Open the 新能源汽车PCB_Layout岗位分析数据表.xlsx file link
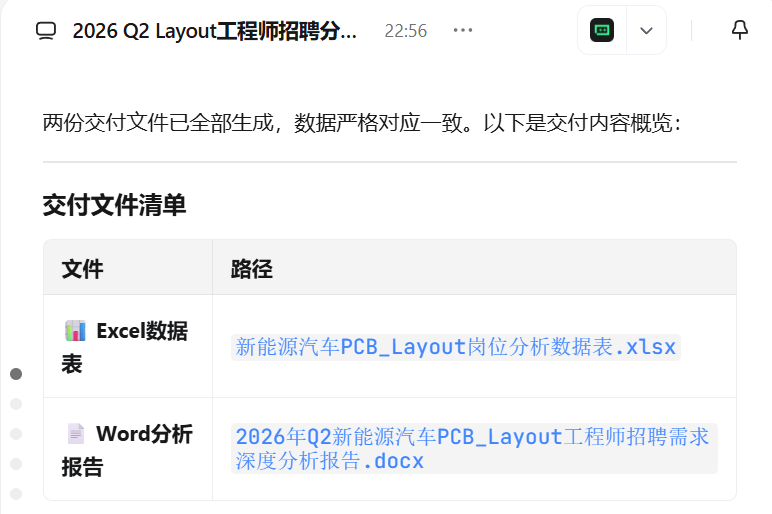772x514 pixels. click(455, 347)
